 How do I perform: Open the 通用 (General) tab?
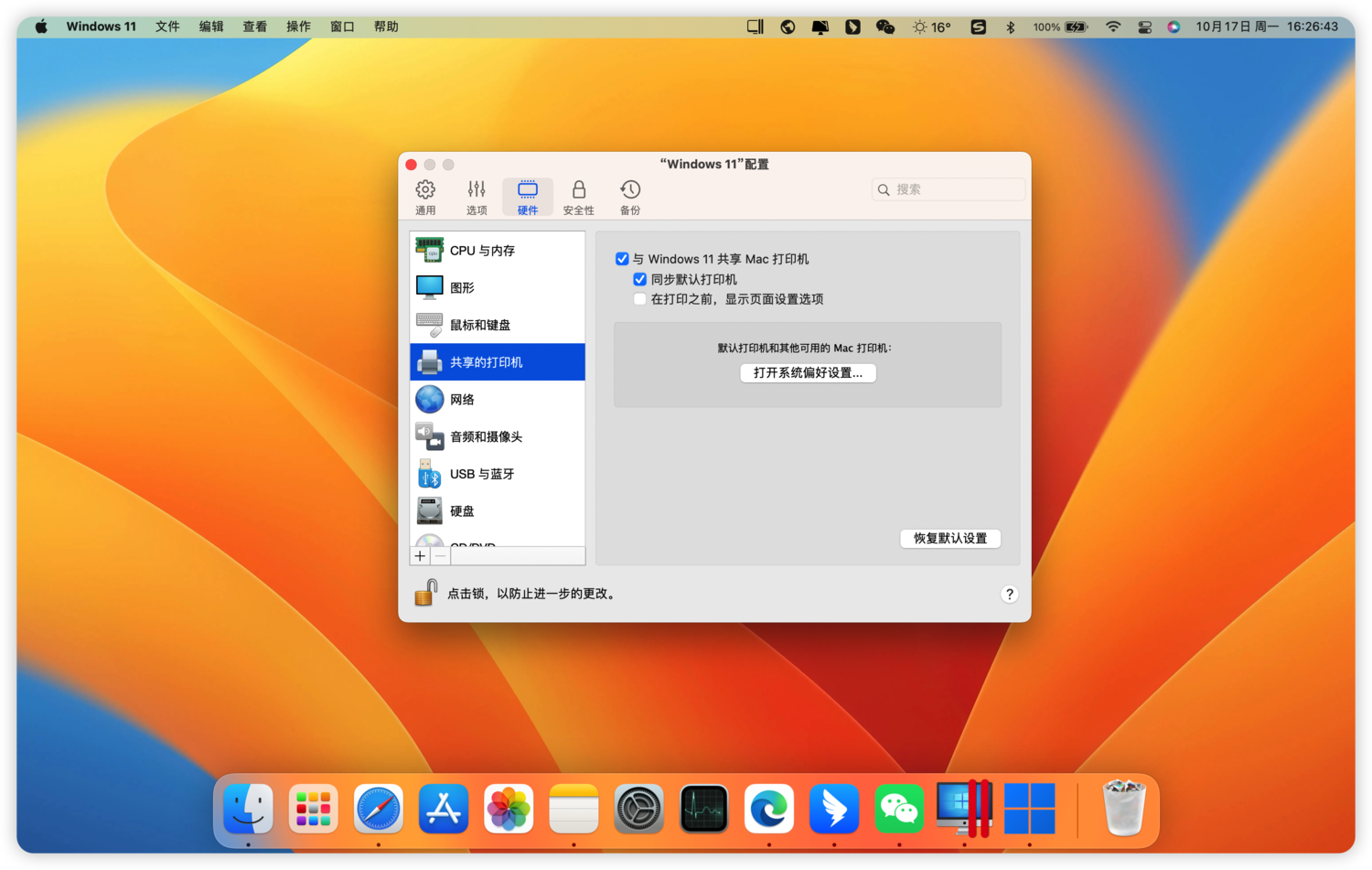tap(425, 198)
